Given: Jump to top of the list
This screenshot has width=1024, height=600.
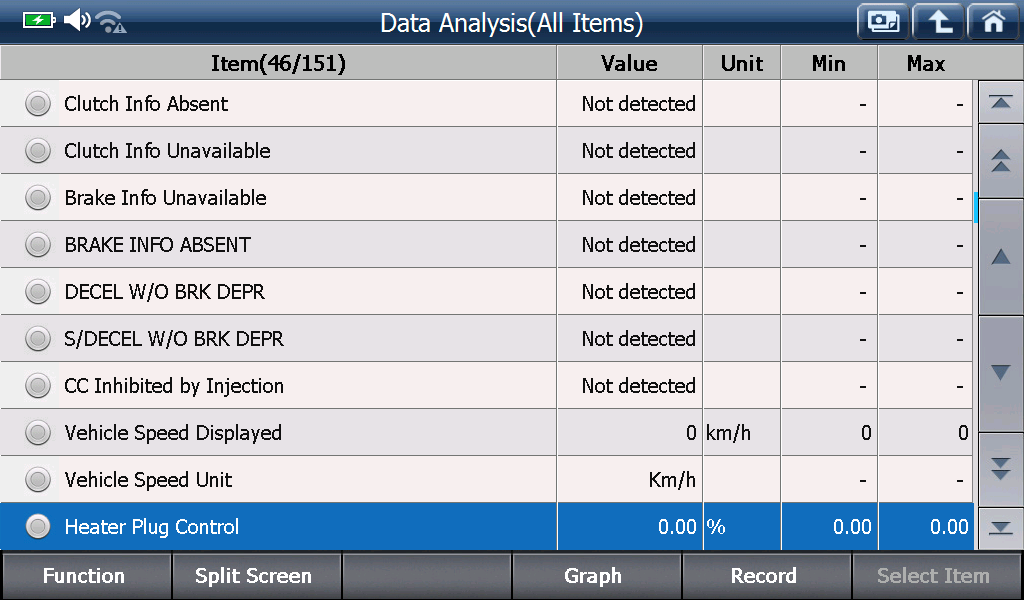Looking at the screenshot, I should point(1000,102).
